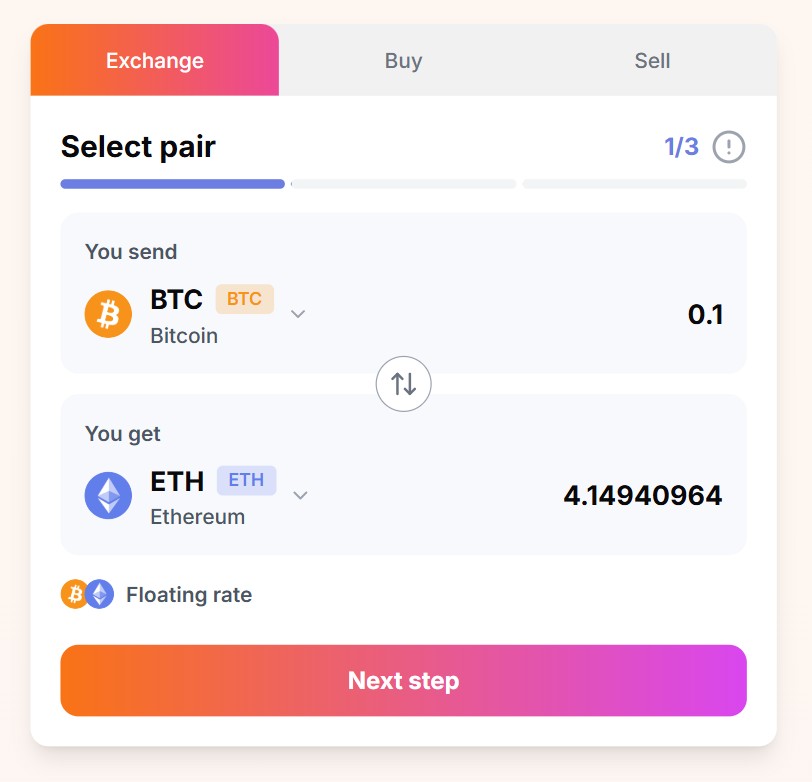This screenshot has width=812, height=782.
Task: Click the 1/3 step counter
Action: point(682,147)
